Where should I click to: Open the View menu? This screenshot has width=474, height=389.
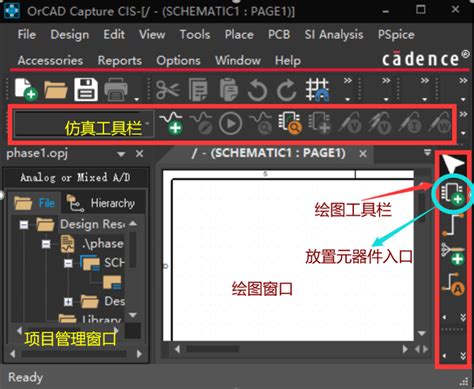pos(152,34)
